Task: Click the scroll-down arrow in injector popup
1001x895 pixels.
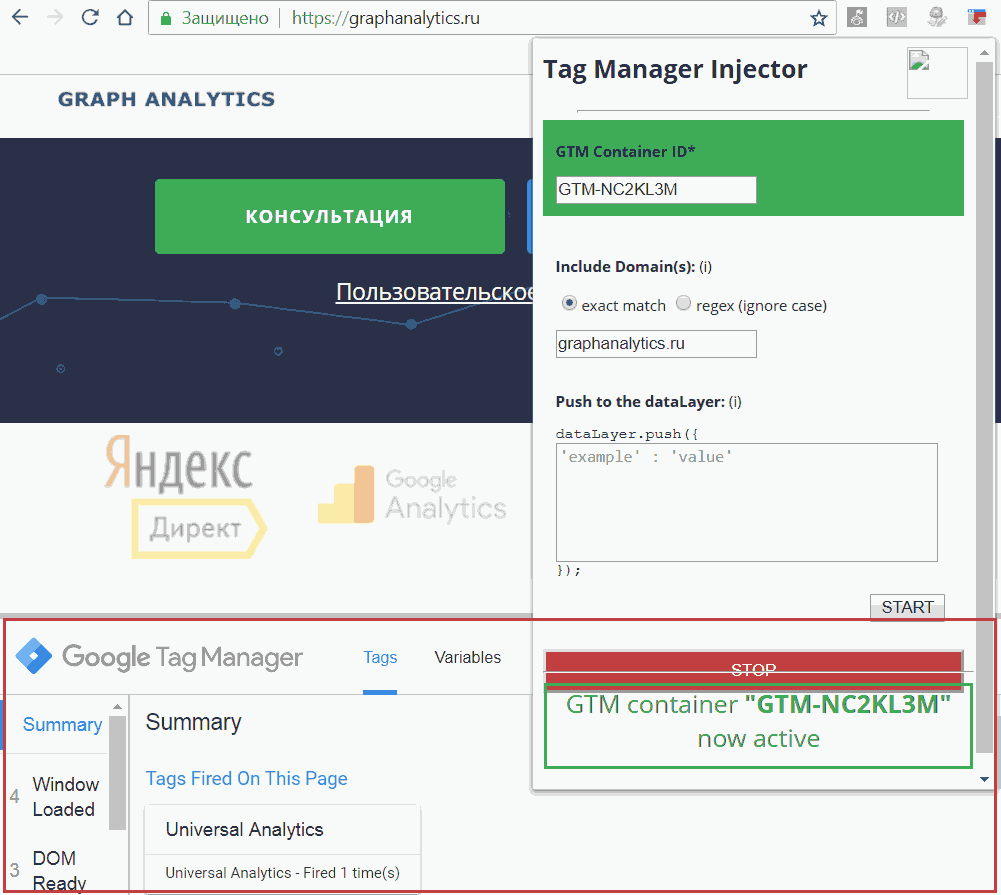Action: pyautogui.click(x=984, y=779)
